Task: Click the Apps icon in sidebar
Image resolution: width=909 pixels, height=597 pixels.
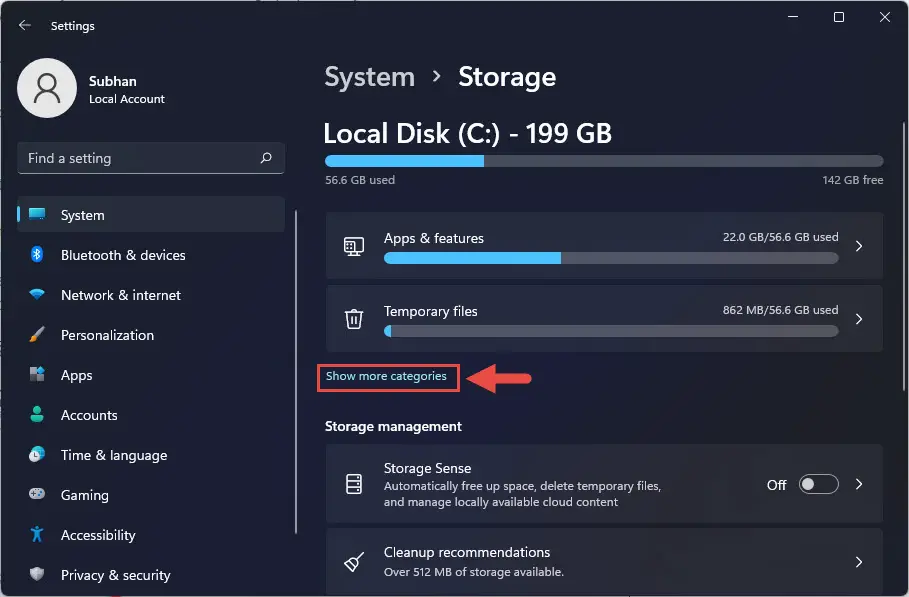Action: click(x=37, y=374)
